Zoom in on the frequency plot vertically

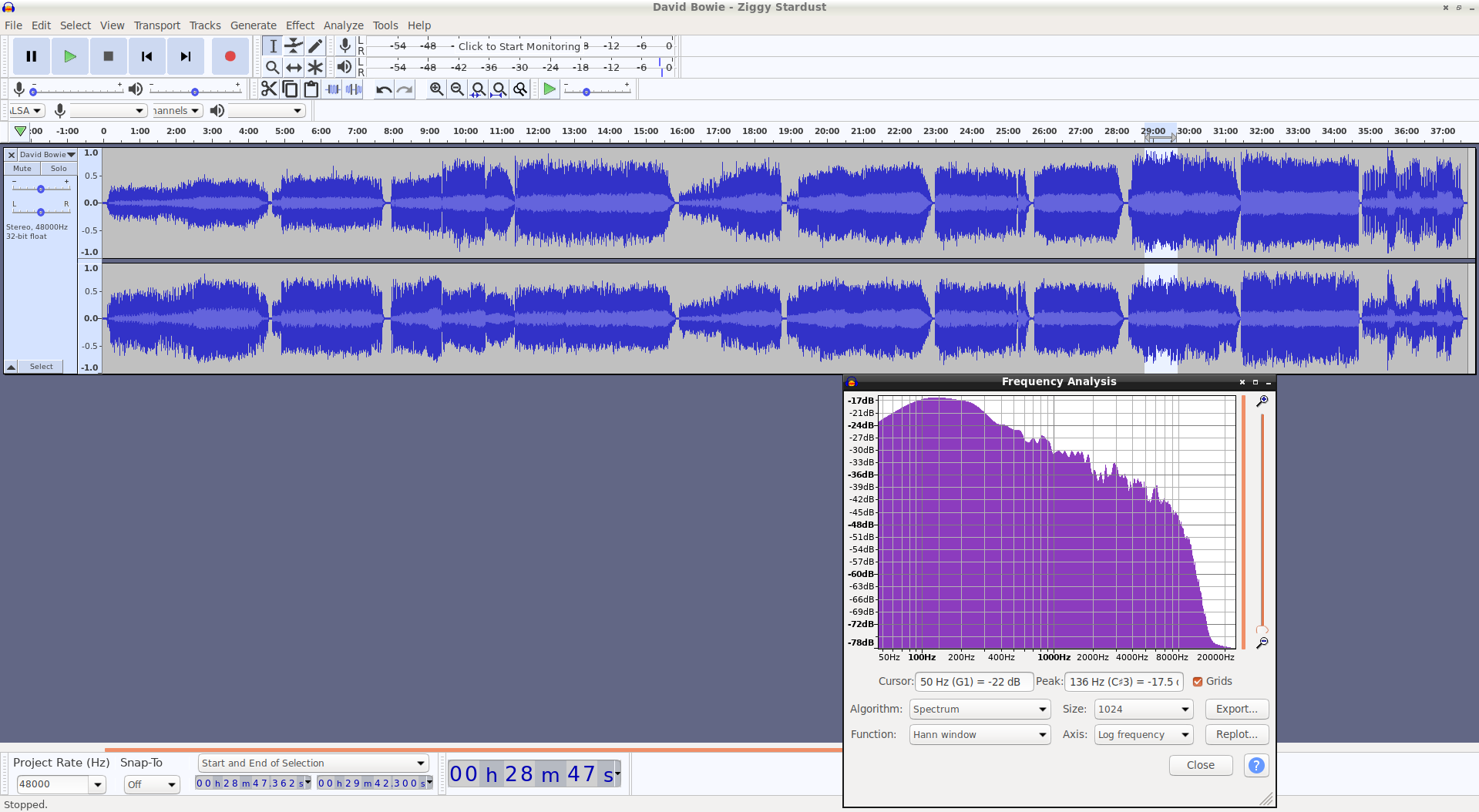1262,401
